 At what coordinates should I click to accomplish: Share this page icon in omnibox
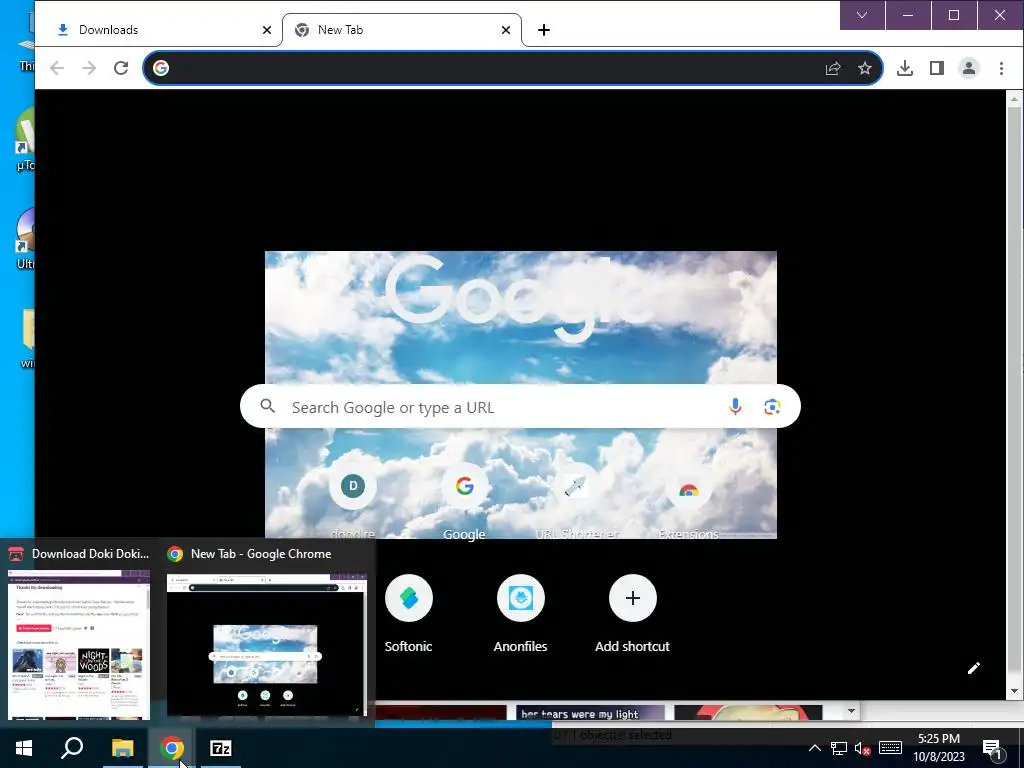tap(833, 68)
